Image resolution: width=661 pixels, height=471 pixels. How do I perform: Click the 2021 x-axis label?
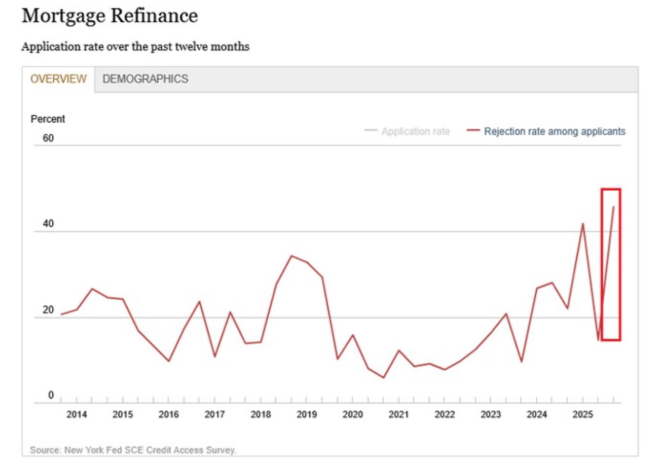pyautogui.click(x=398, y=414)
